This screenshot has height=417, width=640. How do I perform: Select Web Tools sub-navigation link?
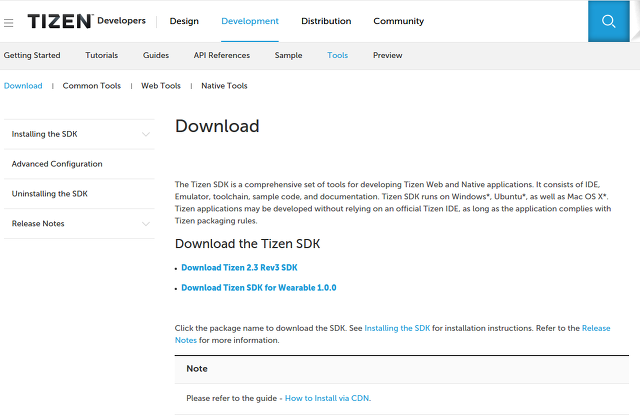[x=161, y=86]
